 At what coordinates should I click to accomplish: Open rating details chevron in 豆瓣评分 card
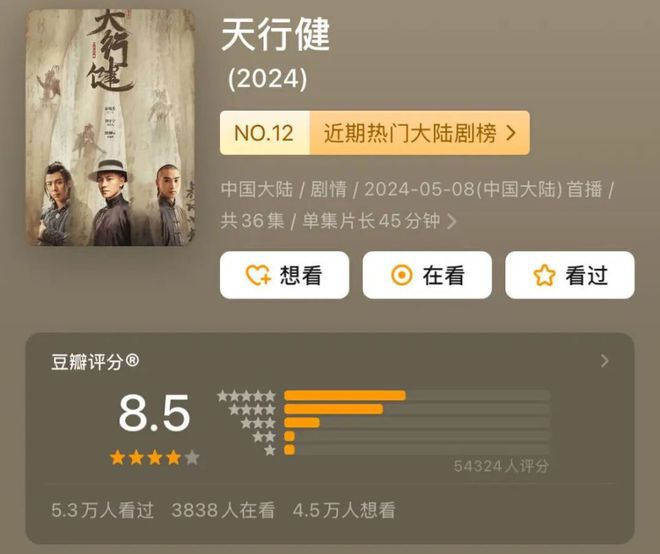[x=605, y=361]
